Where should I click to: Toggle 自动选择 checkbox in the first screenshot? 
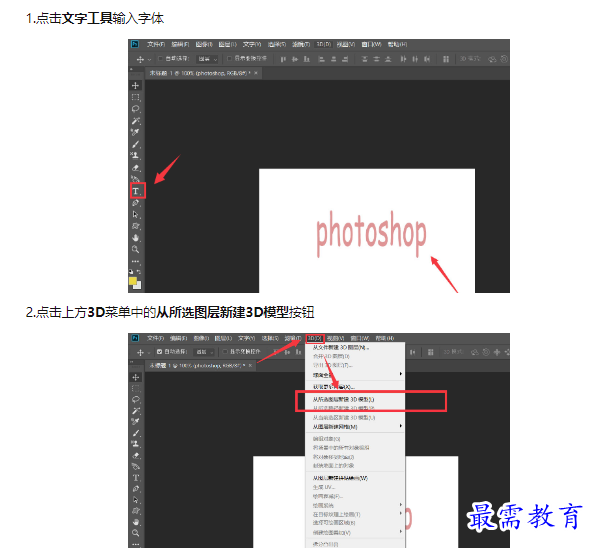point(160,59)
